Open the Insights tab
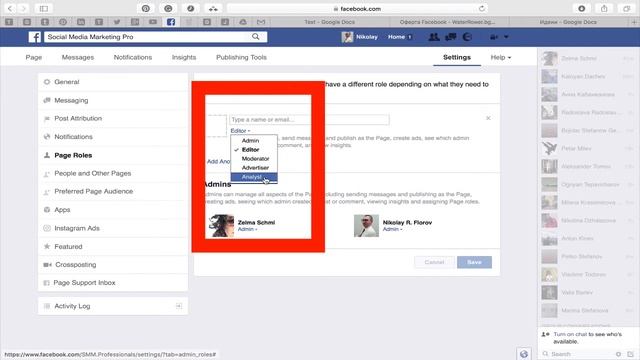Screen dimensions: 640x360 tap(184, 58)
